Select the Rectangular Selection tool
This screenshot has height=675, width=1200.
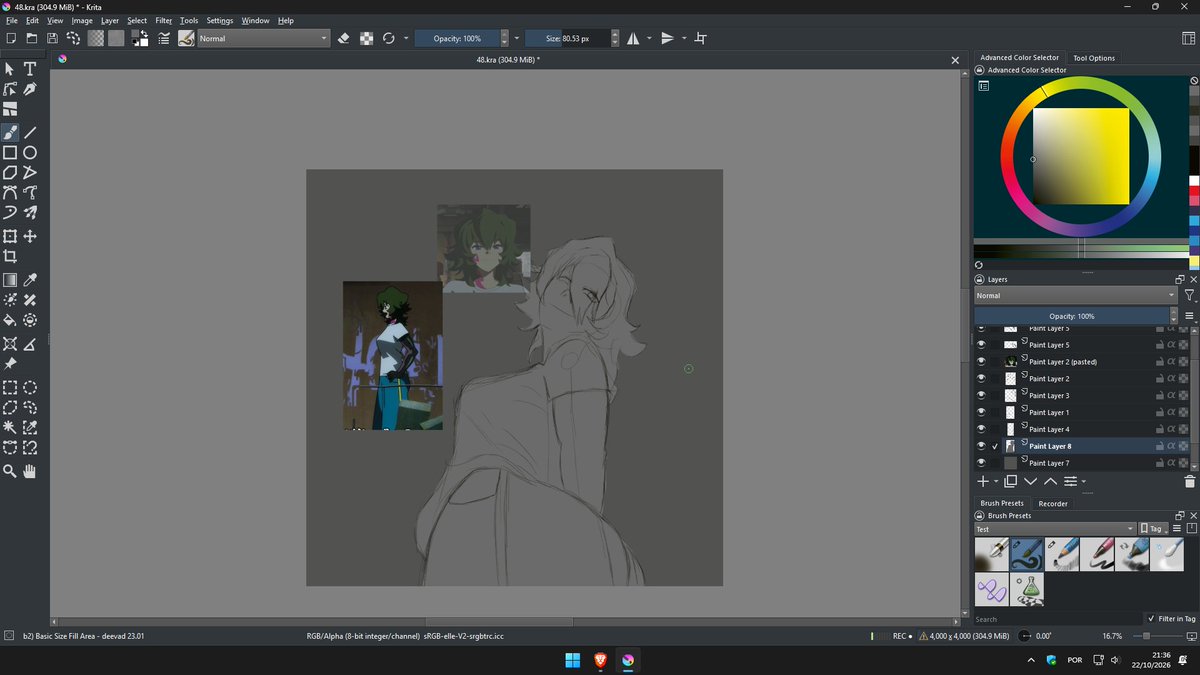coord(10,388)
